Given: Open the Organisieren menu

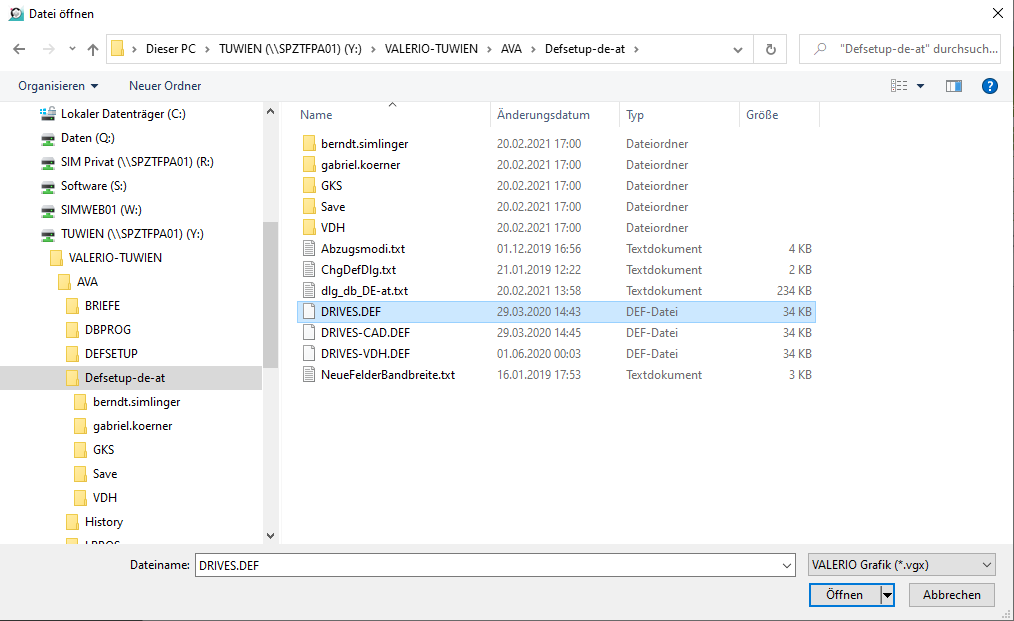Looking at the screenshot, I should pyautogui.click(x=58, y=86).
